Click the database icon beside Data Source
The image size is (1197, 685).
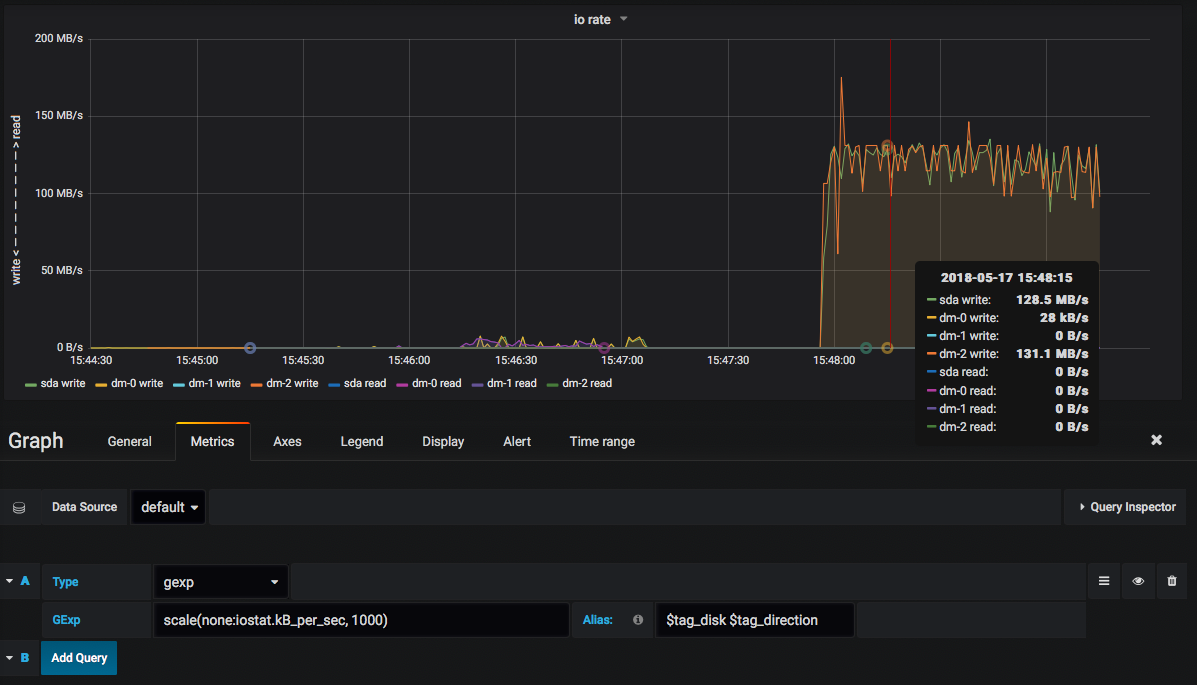coord(18,507)
